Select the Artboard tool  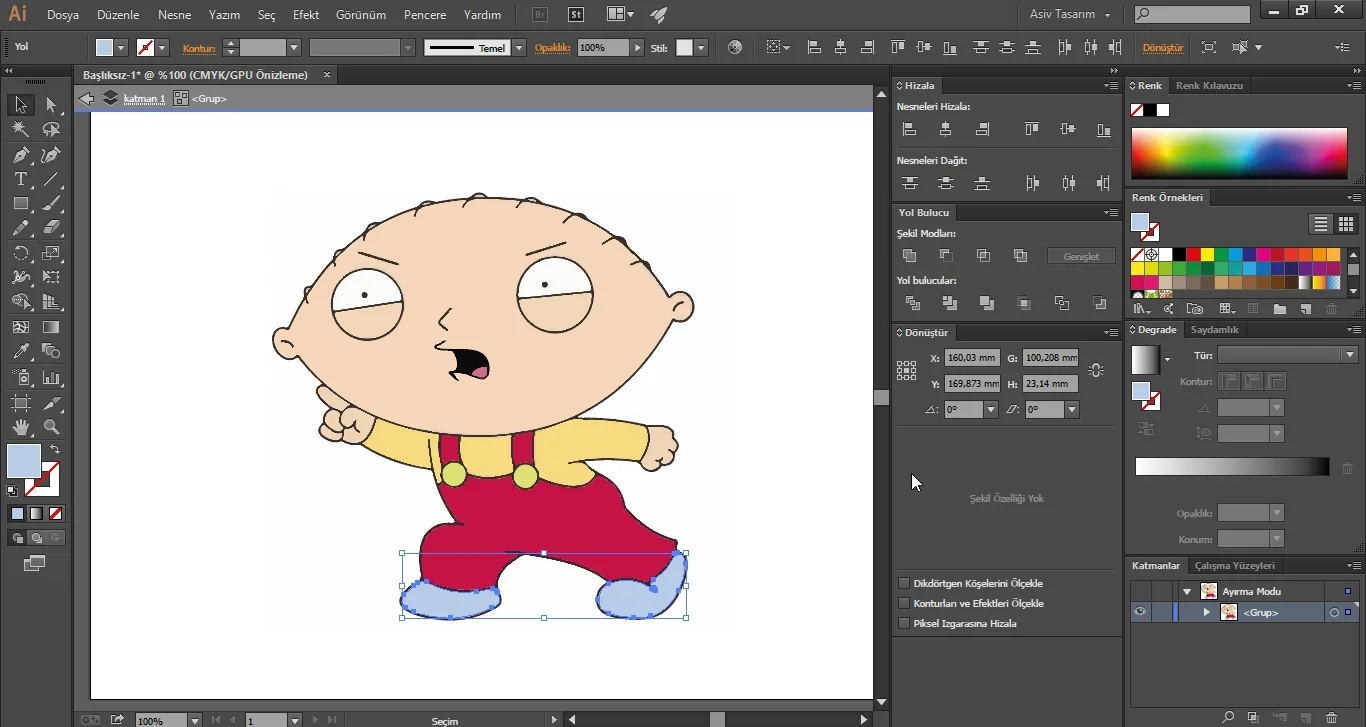click(20, 403)
